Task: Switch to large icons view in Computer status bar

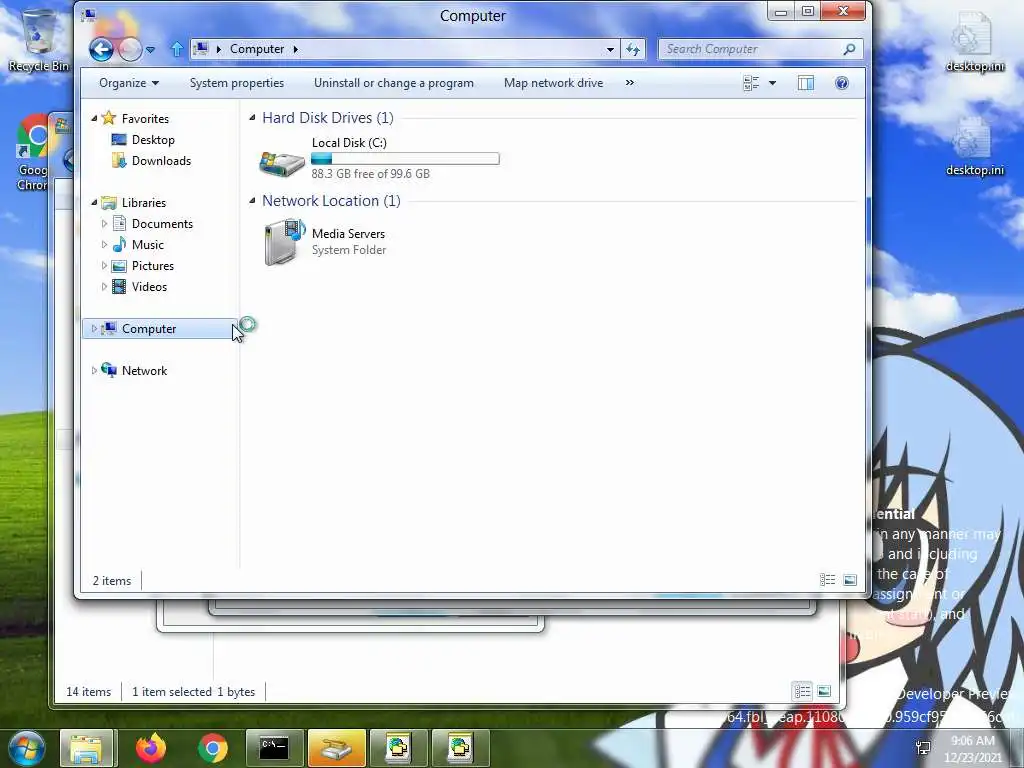Action: [x=850, y=580]
